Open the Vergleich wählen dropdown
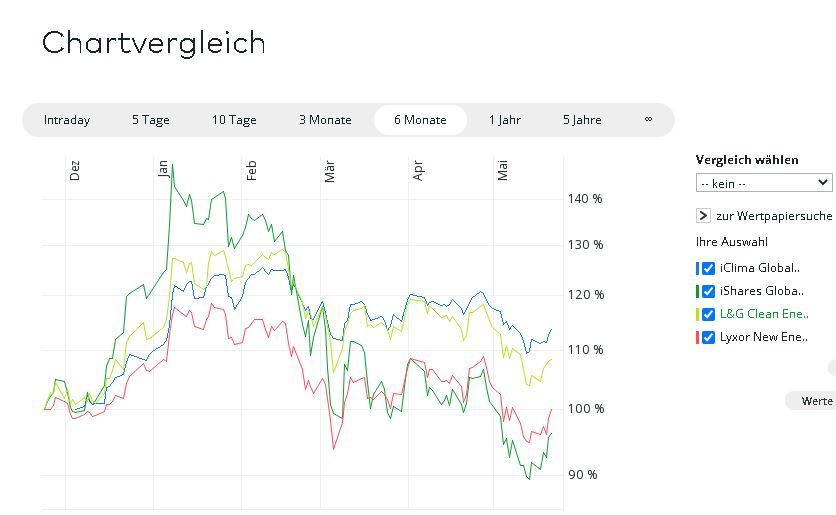Screen dimensions: 836x515 point(764,183)
